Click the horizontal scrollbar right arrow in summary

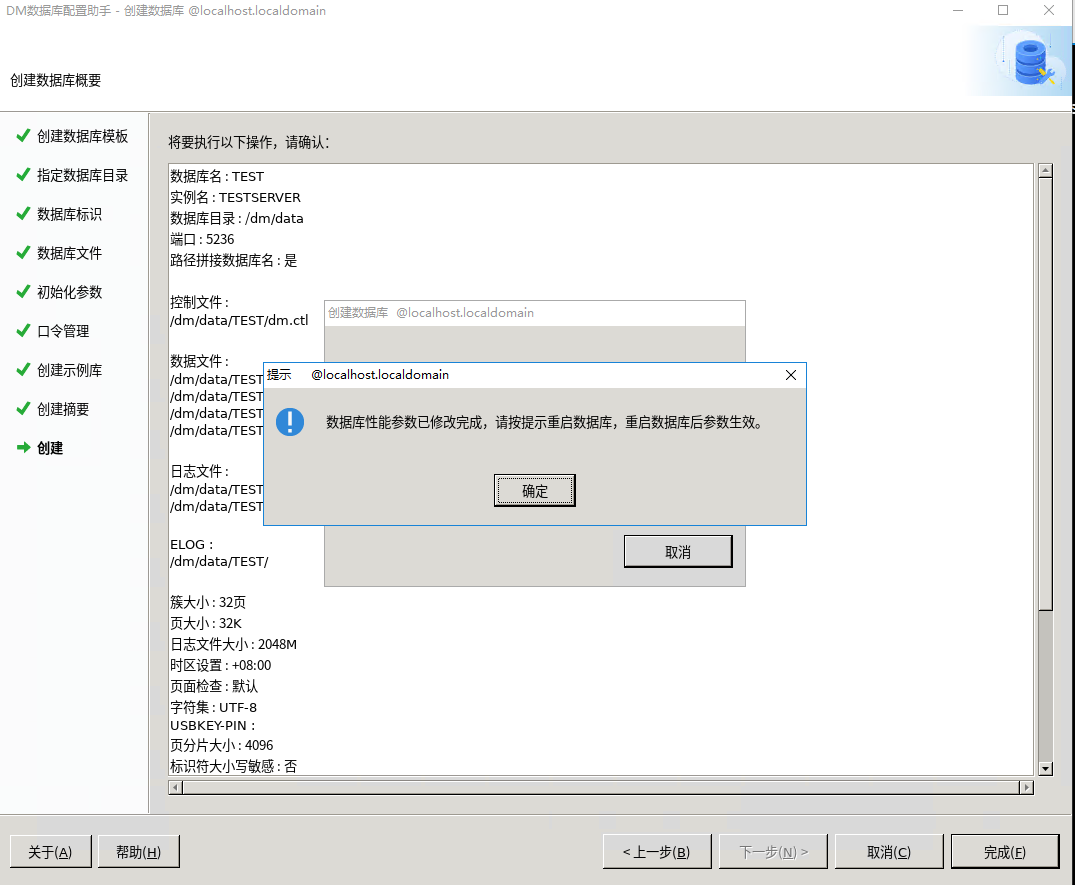click(1026, 788)
